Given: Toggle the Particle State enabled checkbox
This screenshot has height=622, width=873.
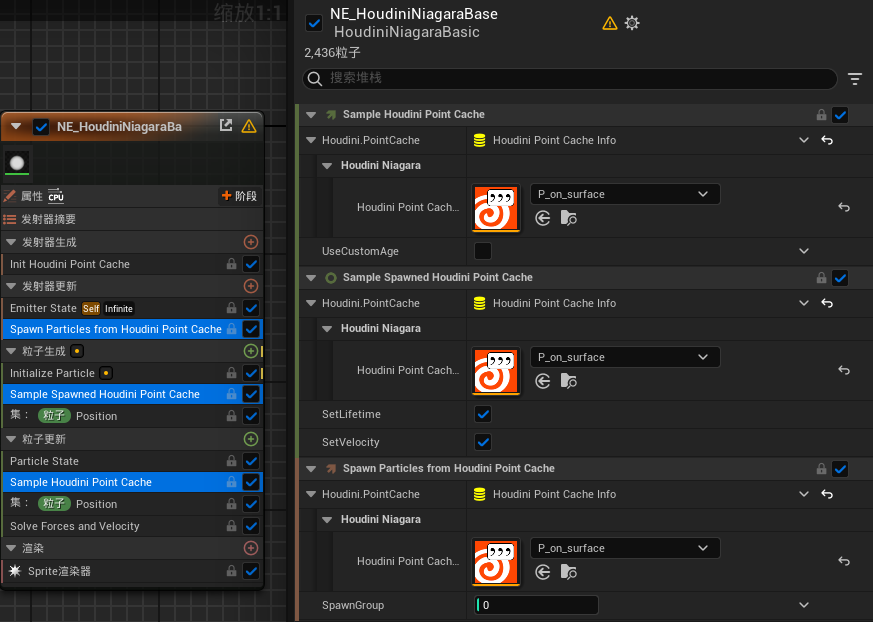Looking at the screenshot, I should (251, 461).
